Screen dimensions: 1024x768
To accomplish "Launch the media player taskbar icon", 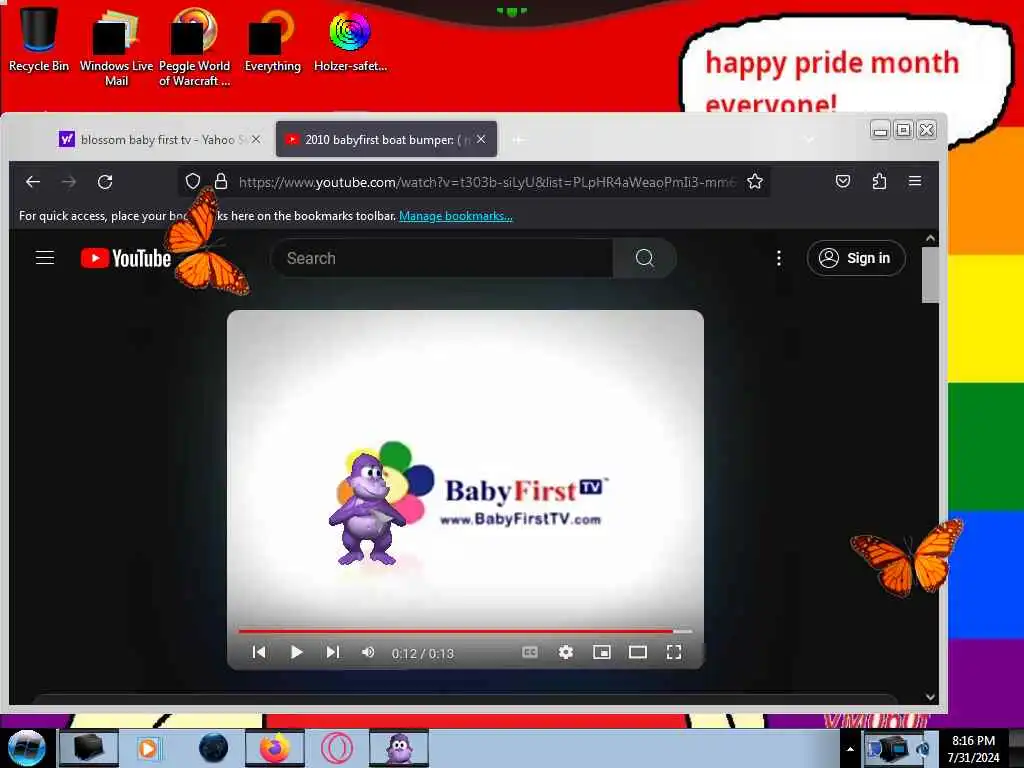I will click(148, 748).
